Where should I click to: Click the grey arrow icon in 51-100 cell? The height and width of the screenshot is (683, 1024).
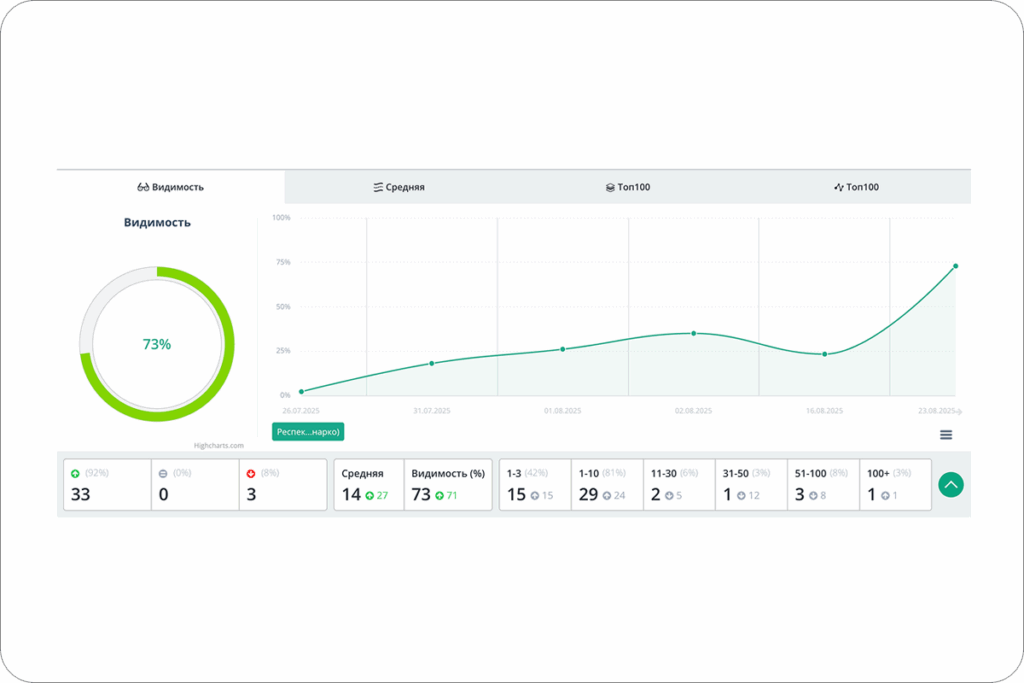(x=813, y=496)
